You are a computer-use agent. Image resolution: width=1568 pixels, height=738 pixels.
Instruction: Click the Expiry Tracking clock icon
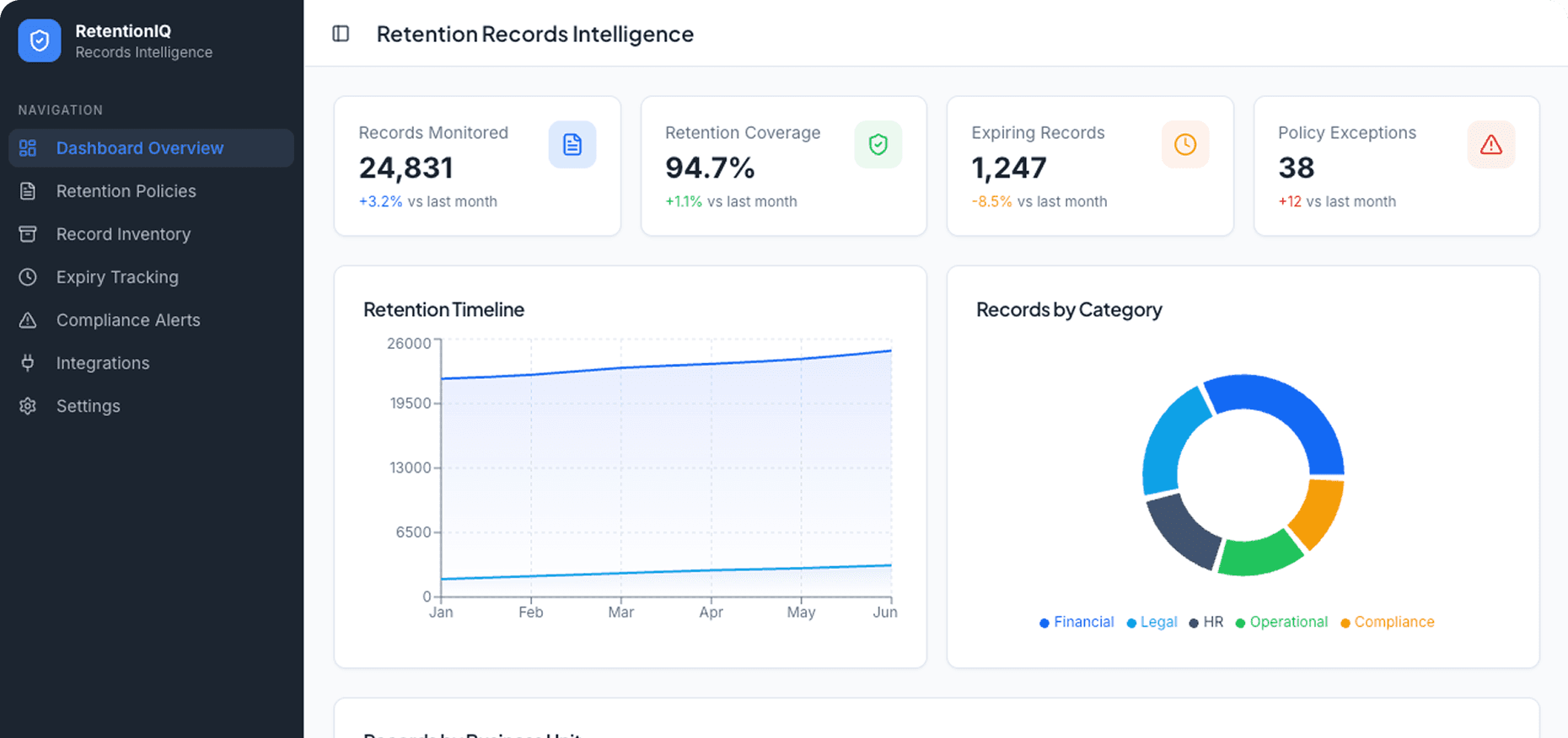[28, 277]
